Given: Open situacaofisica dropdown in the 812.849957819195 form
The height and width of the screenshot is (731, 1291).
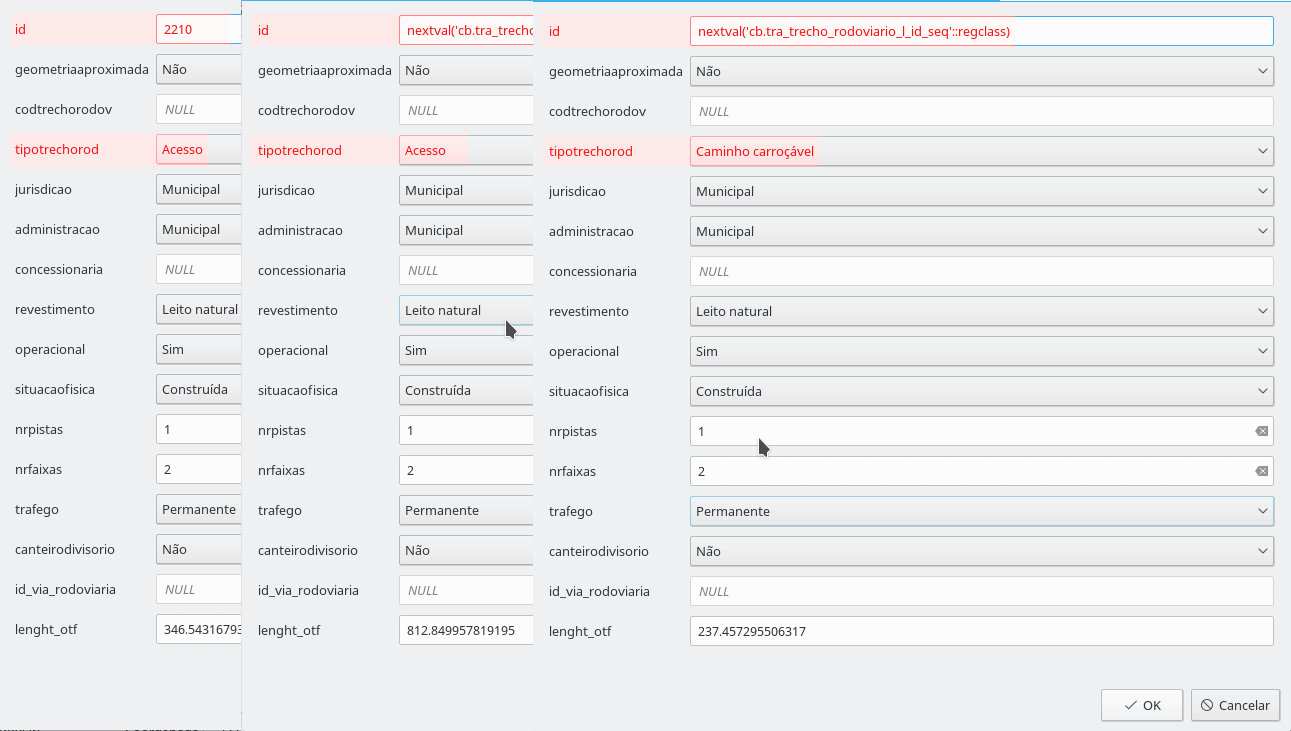Looking at the screenshot, I should coord(466,390).
